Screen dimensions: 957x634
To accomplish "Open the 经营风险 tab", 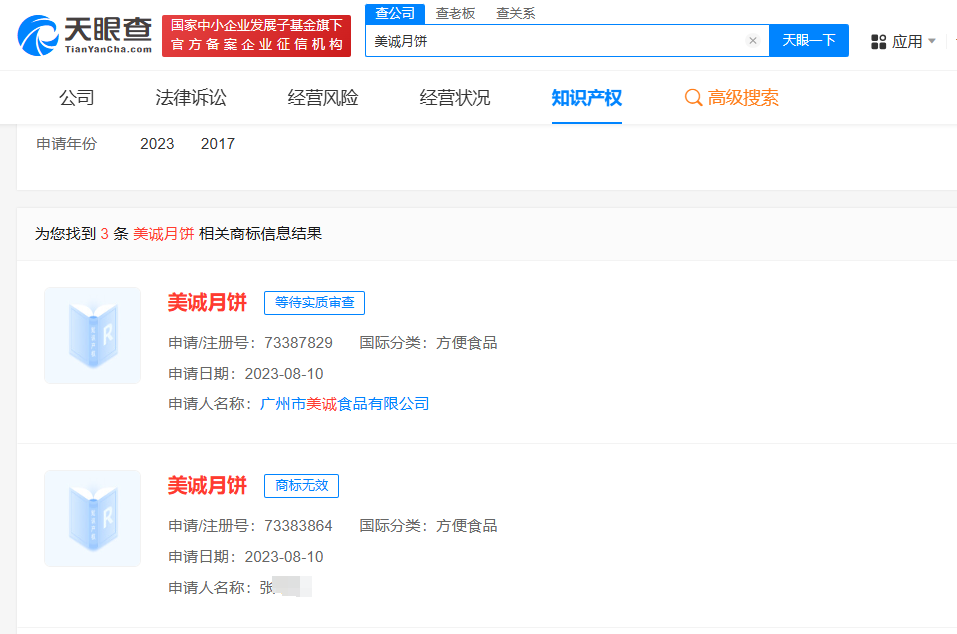I will 323,98.
